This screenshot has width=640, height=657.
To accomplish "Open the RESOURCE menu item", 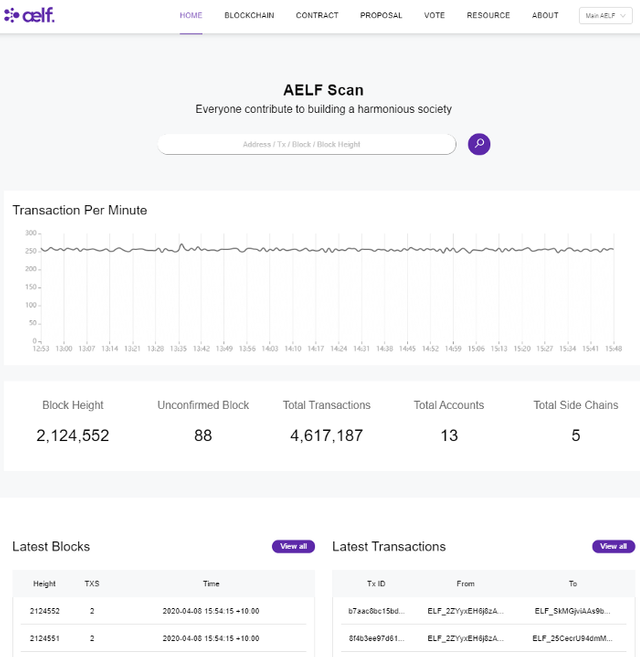I will (x=488, y=16).
